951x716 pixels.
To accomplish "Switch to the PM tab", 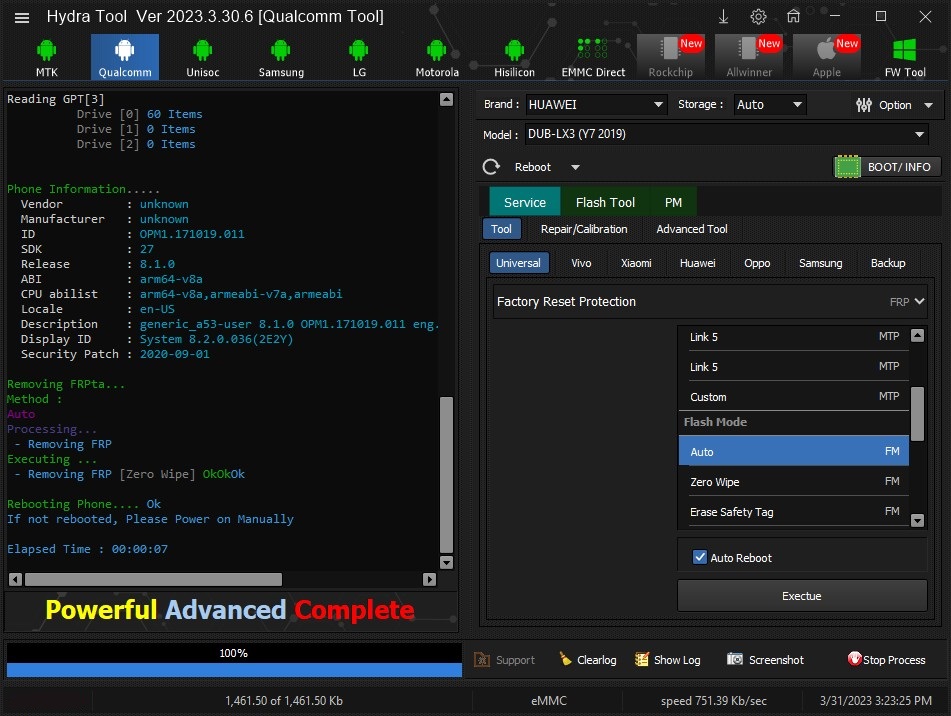I will (x=673, y=202).
